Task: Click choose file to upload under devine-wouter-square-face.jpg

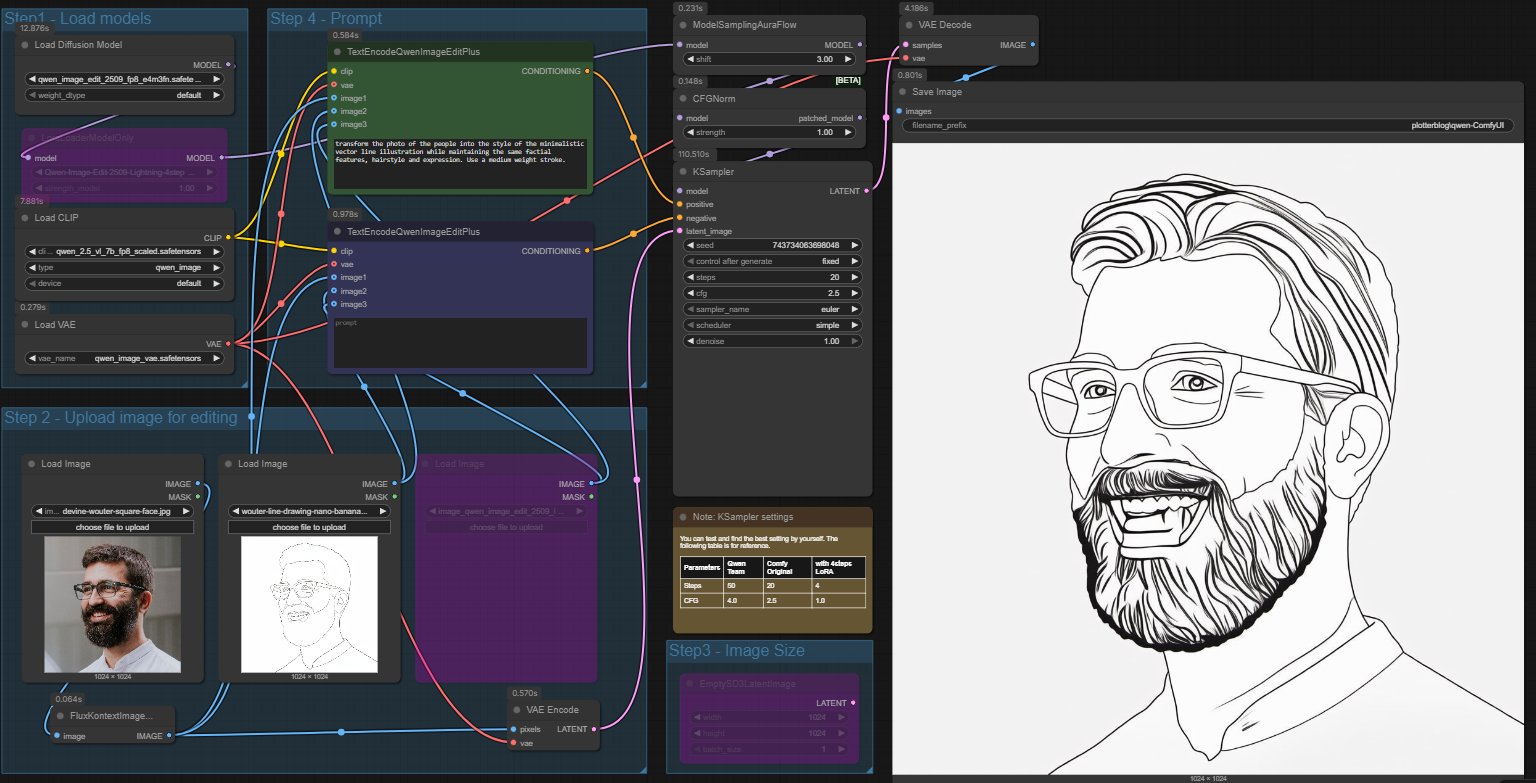Action: (x=112, y=527)
